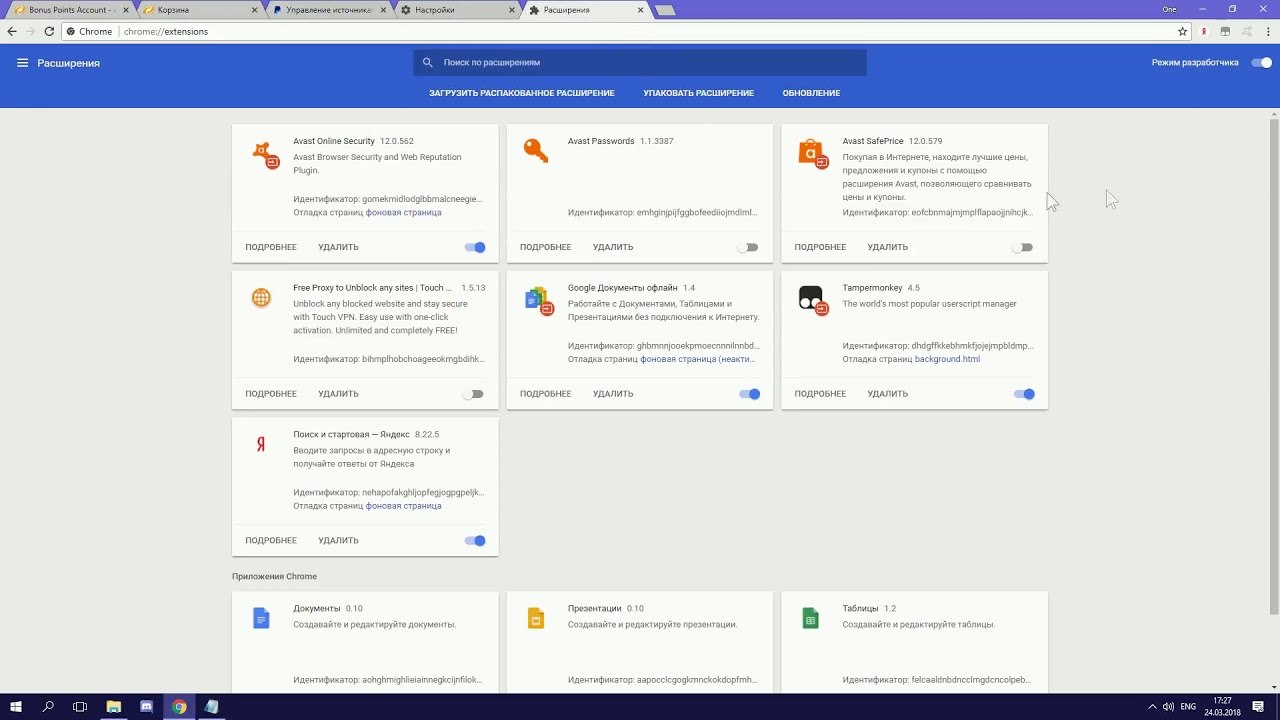Open фоновая страница link for Avast Online Security
The image size is (1280, 720).
(403, 212)
